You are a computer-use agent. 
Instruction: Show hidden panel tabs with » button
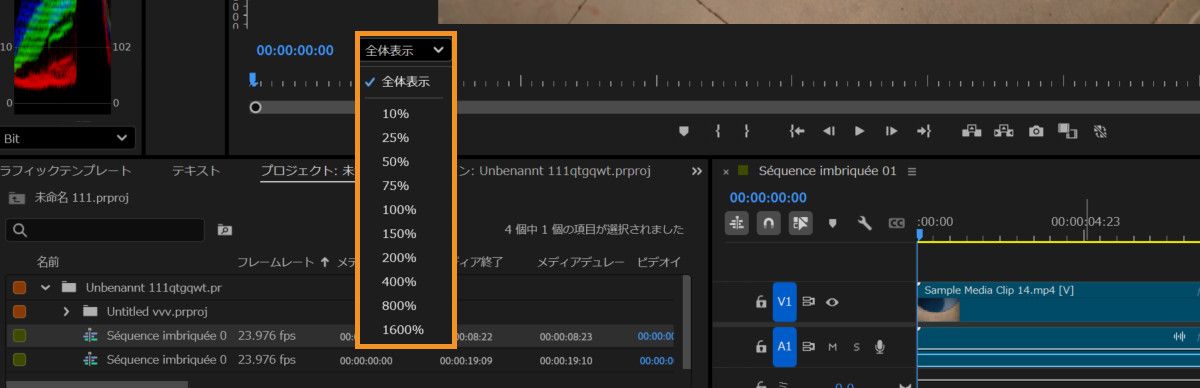697,171
